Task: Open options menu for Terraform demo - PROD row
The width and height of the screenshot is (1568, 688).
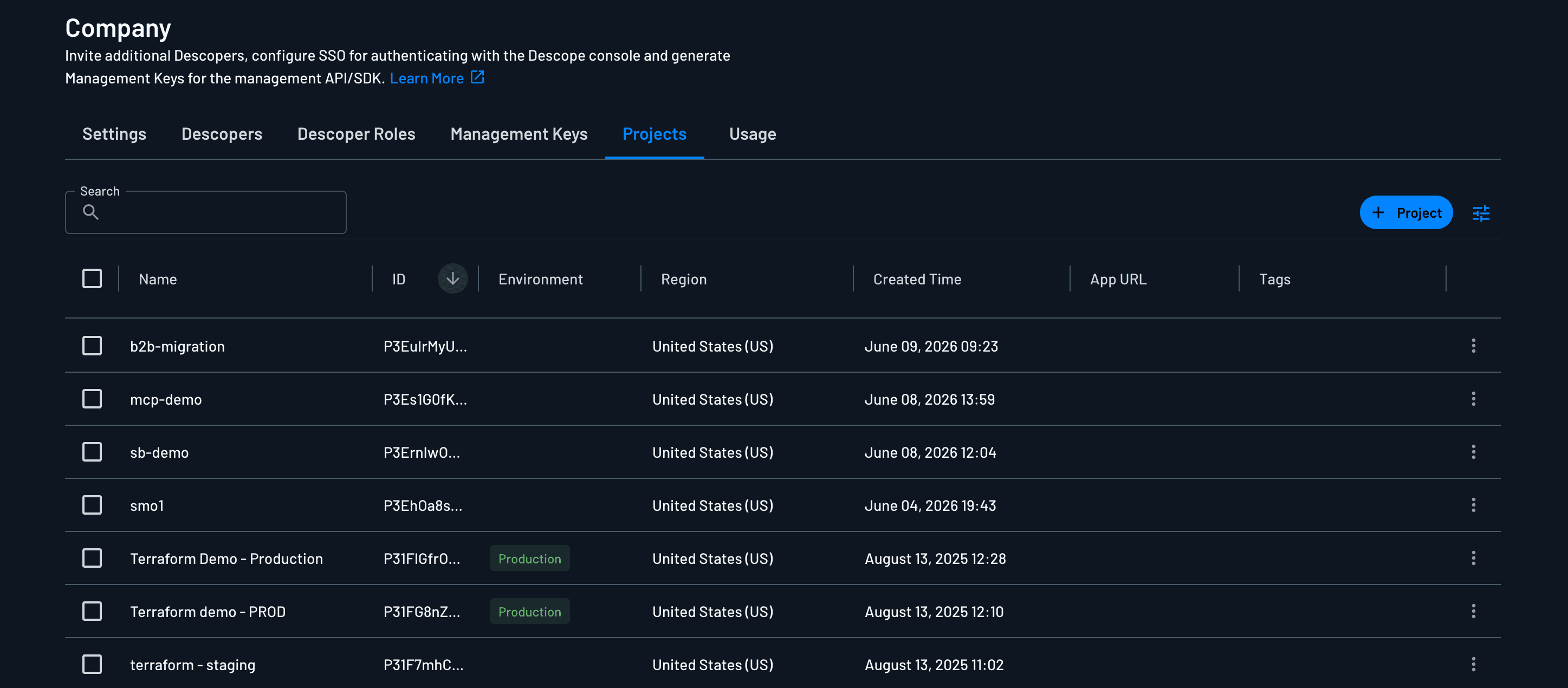Action: coord(1473,611)
